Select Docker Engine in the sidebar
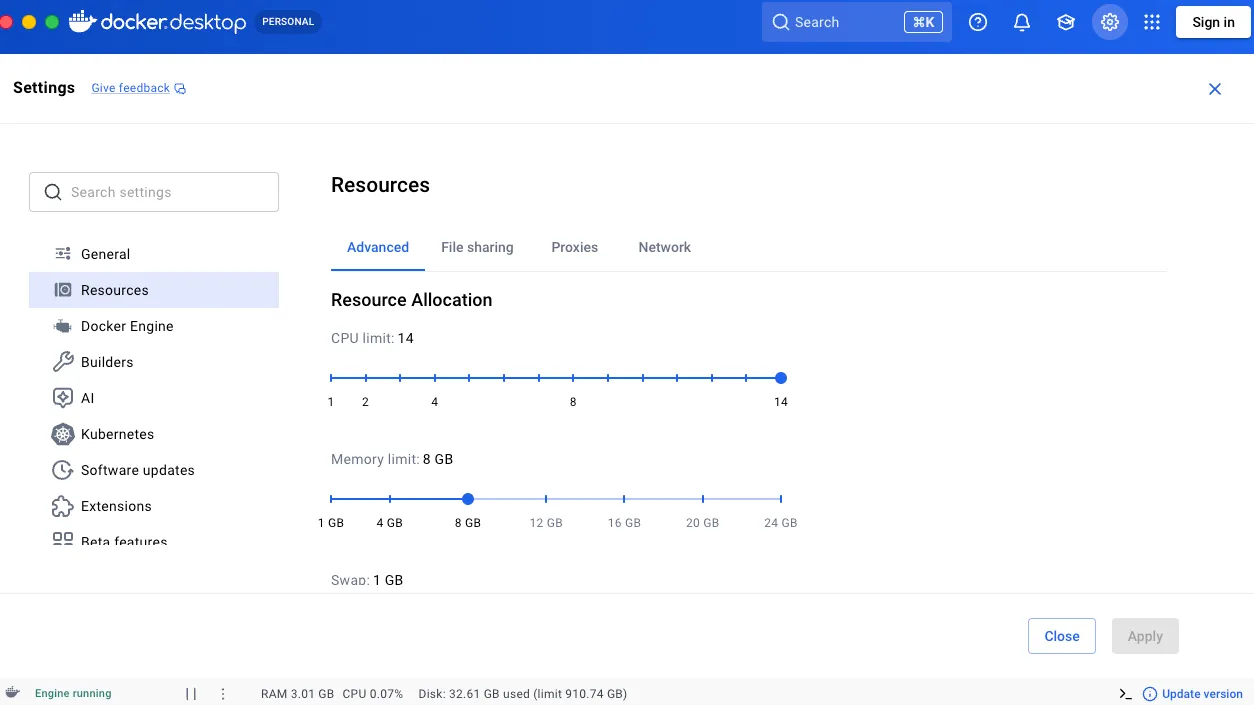The image size is (1254, 705). click(x=154, y=326)
